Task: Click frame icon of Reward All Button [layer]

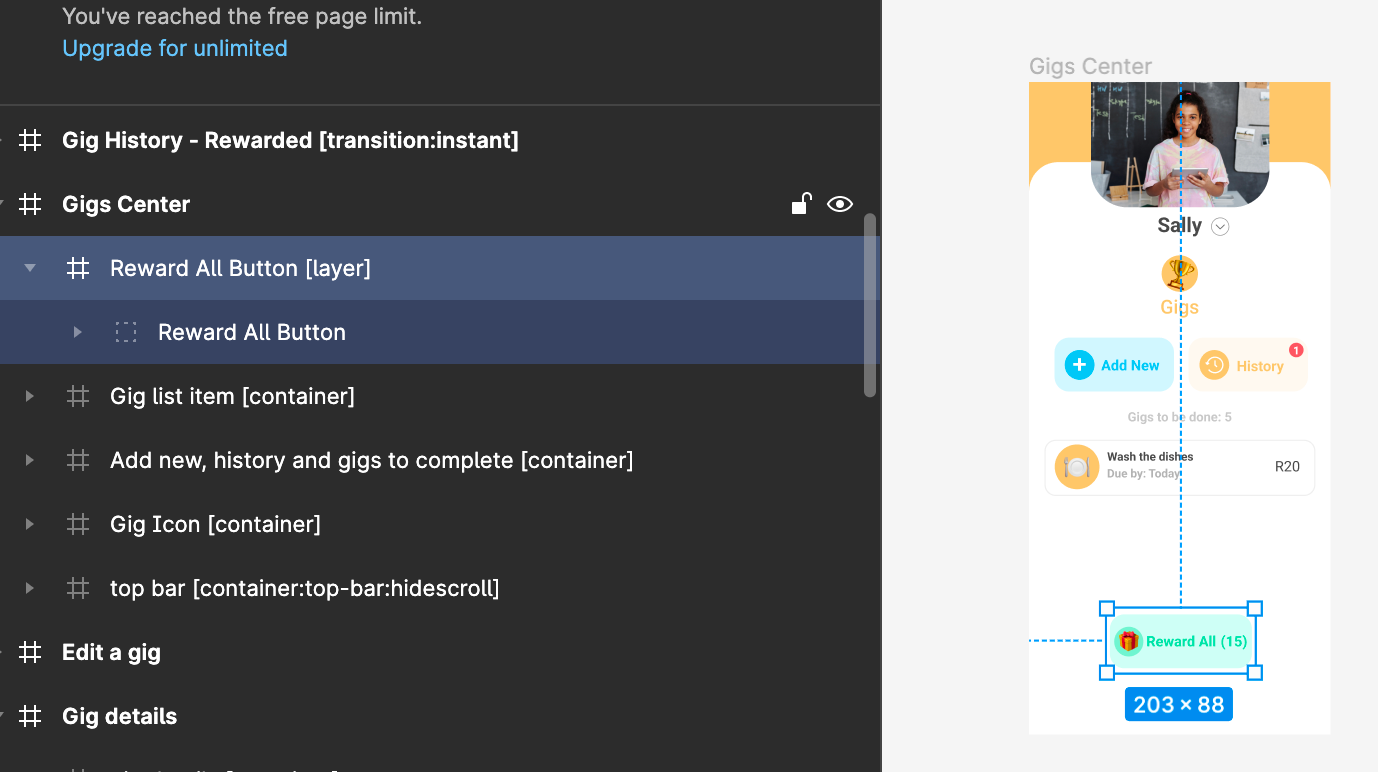Action: [78, 268]
